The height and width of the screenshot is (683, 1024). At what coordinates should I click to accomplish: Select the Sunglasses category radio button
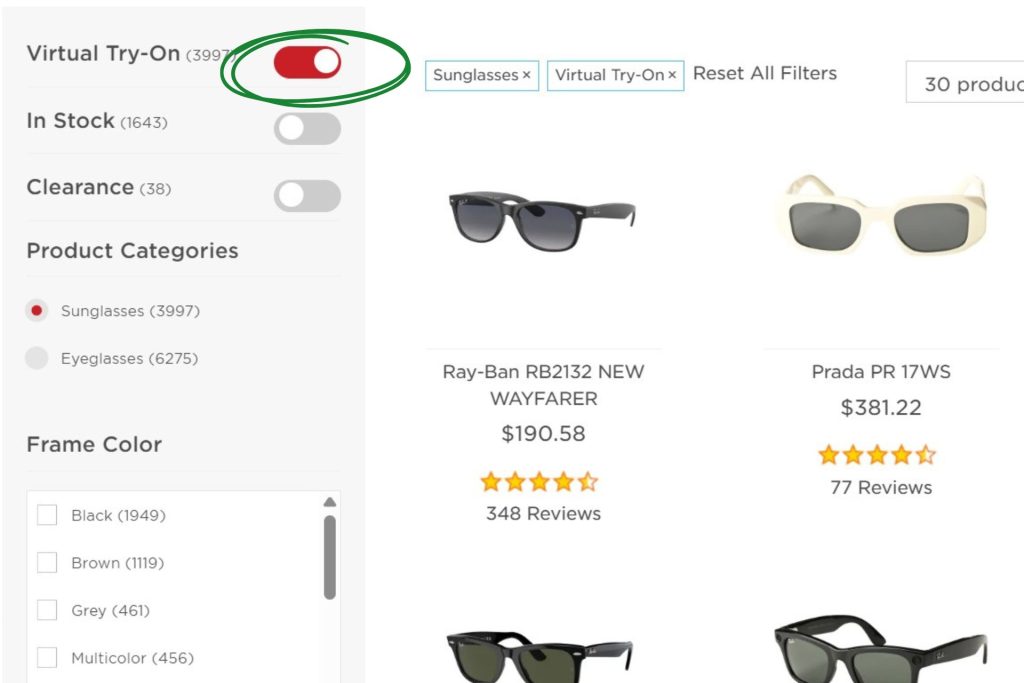37,311
